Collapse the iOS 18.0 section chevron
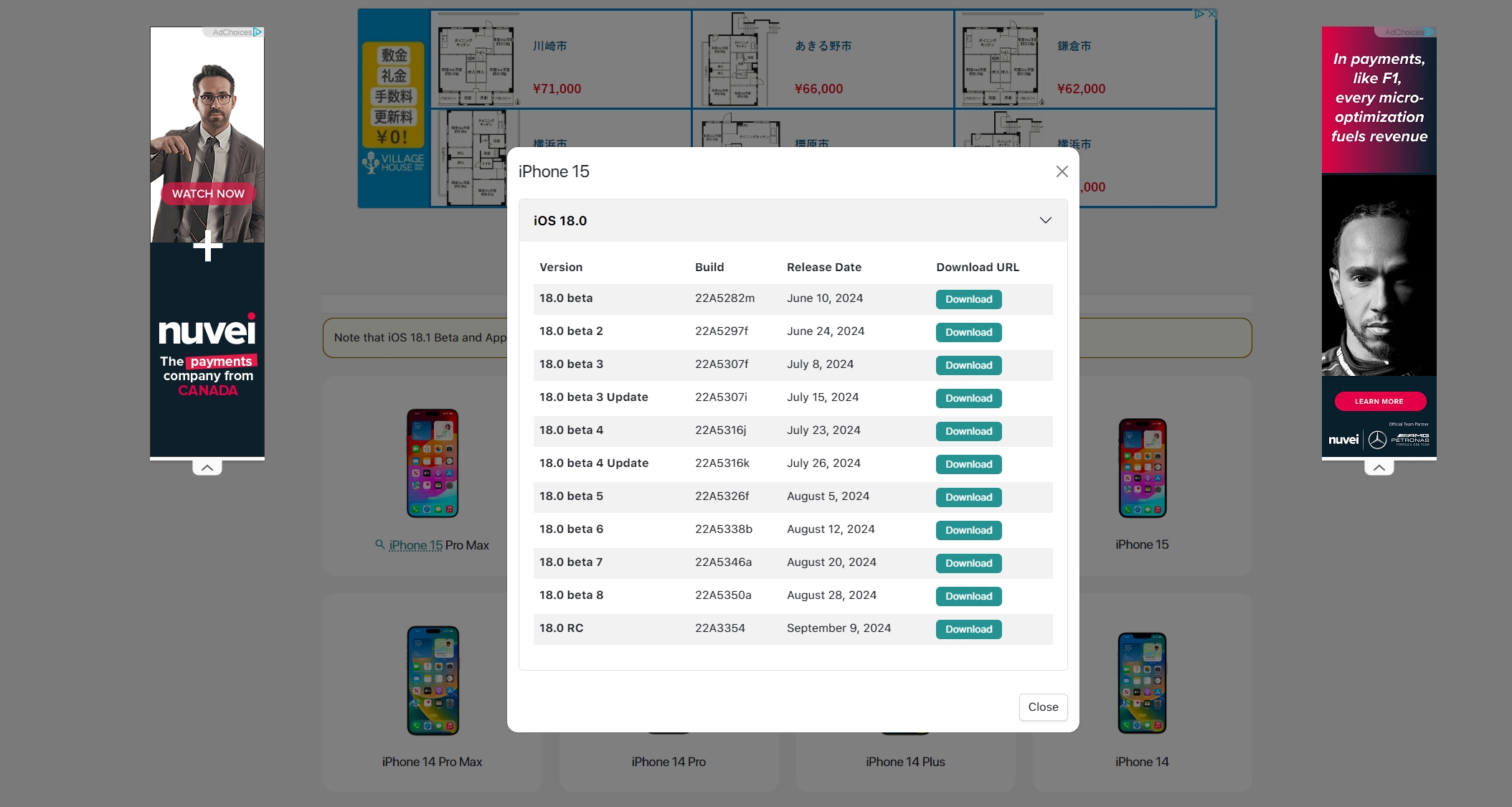The height and width of the screenshot is (807, 1512). pos(1045,220)
